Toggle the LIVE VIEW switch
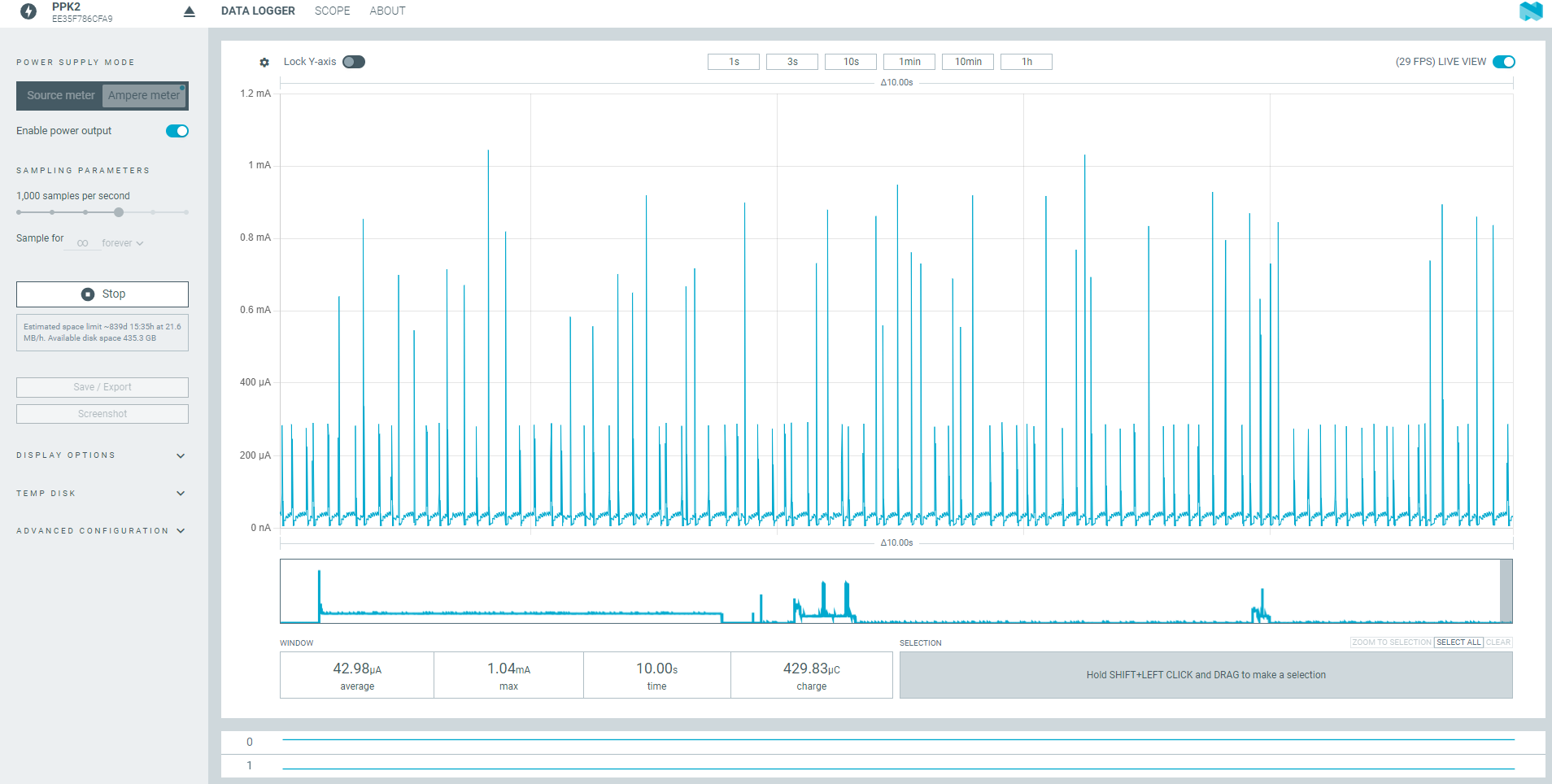 (1504, 62)
